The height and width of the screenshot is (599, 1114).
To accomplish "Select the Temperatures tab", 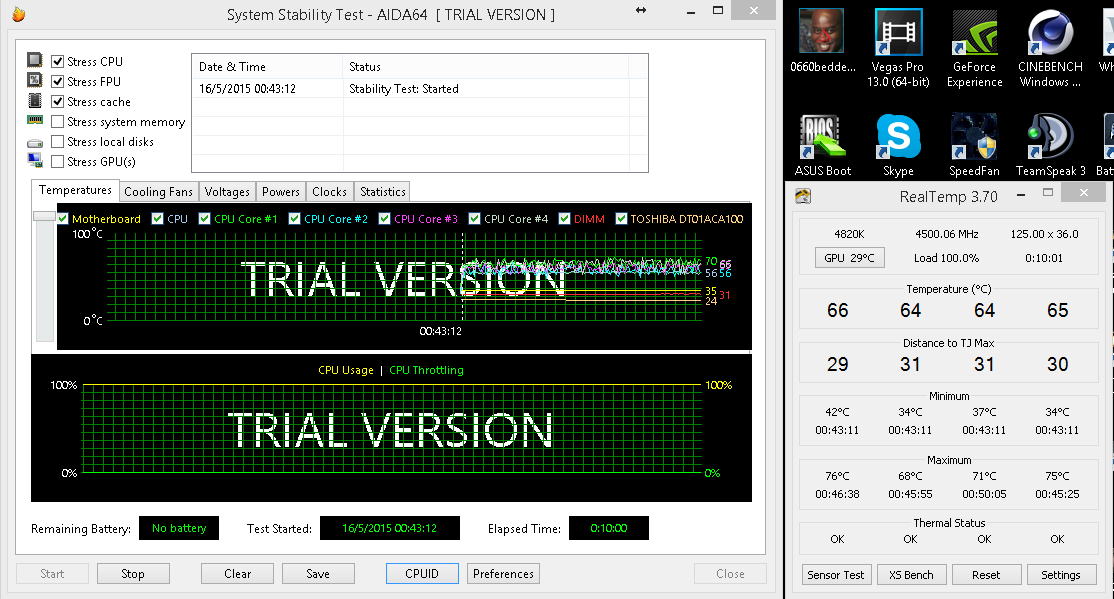I will tap(75, 190).
